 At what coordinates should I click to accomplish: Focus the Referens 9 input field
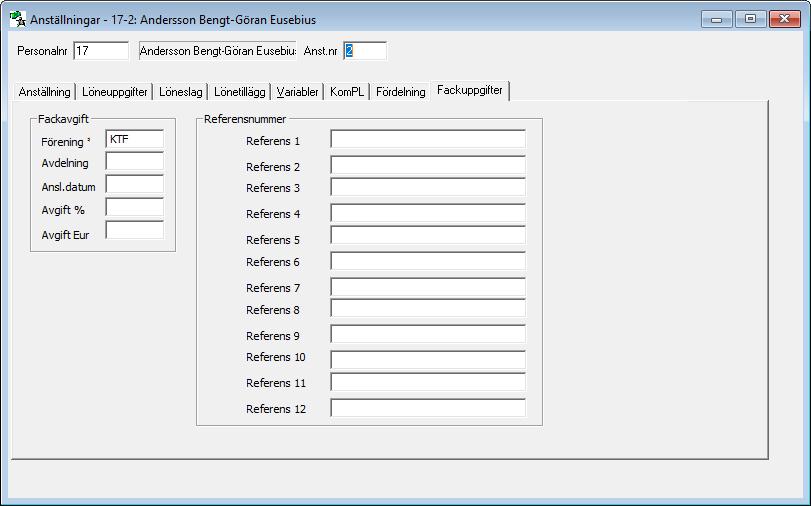pos(428,334)
